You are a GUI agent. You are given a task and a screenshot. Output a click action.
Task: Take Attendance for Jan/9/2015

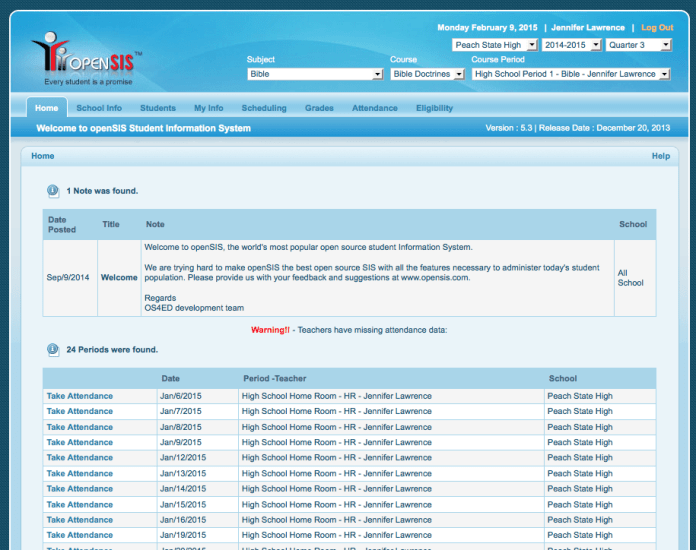point(80,442)
